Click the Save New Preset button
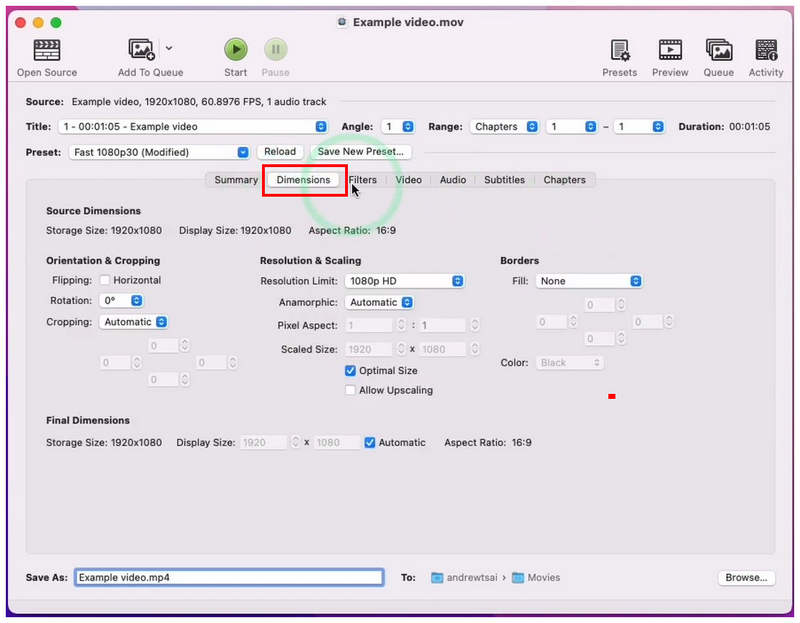 click(x=361, y=152)
